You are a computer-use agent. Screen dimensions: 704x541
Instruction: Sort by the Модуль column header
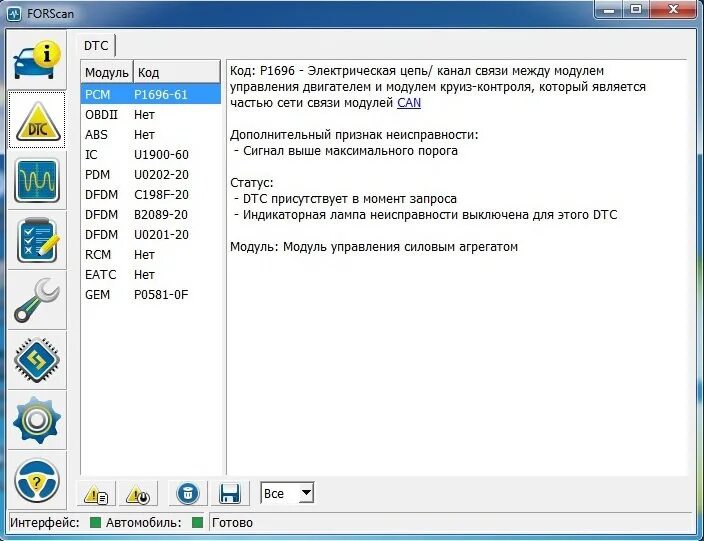(x=107, y=72)
